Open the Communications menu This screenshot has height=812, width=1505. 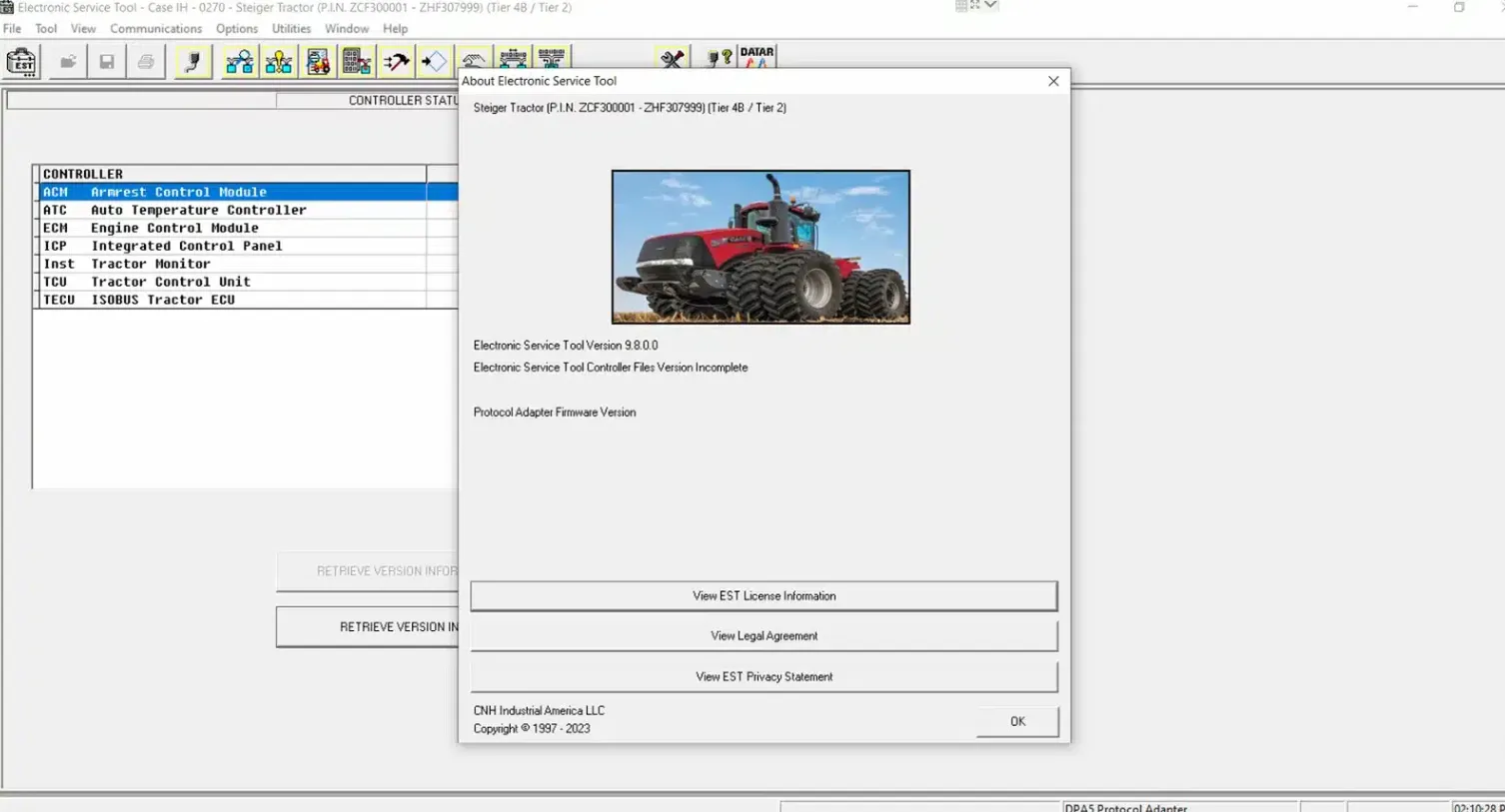pos(156,29)
